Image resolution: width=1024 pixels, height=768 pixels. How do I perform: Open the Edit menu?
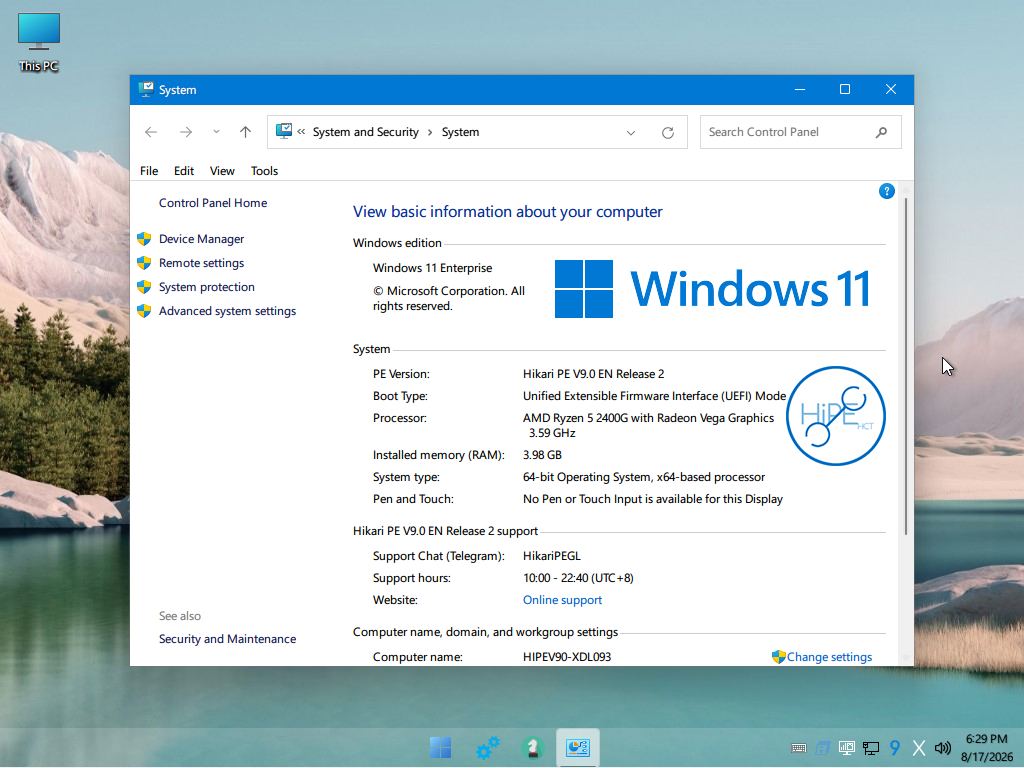184,170
